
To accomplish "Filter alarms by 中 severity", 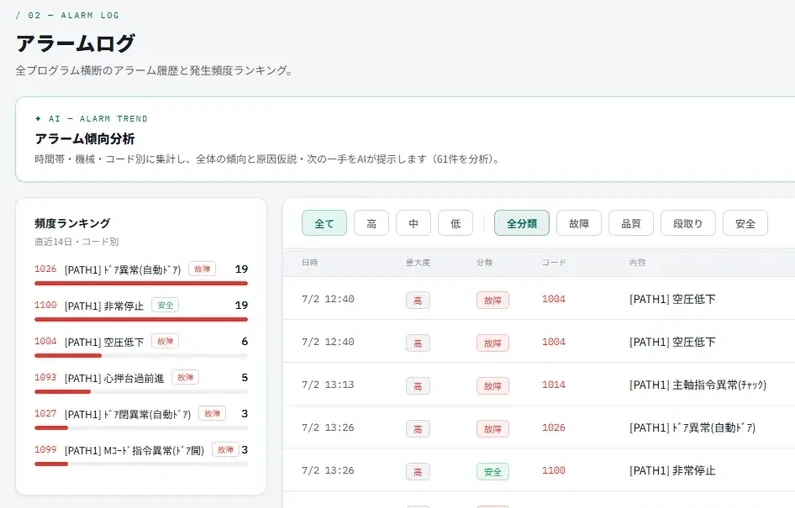I will [413, 223].
